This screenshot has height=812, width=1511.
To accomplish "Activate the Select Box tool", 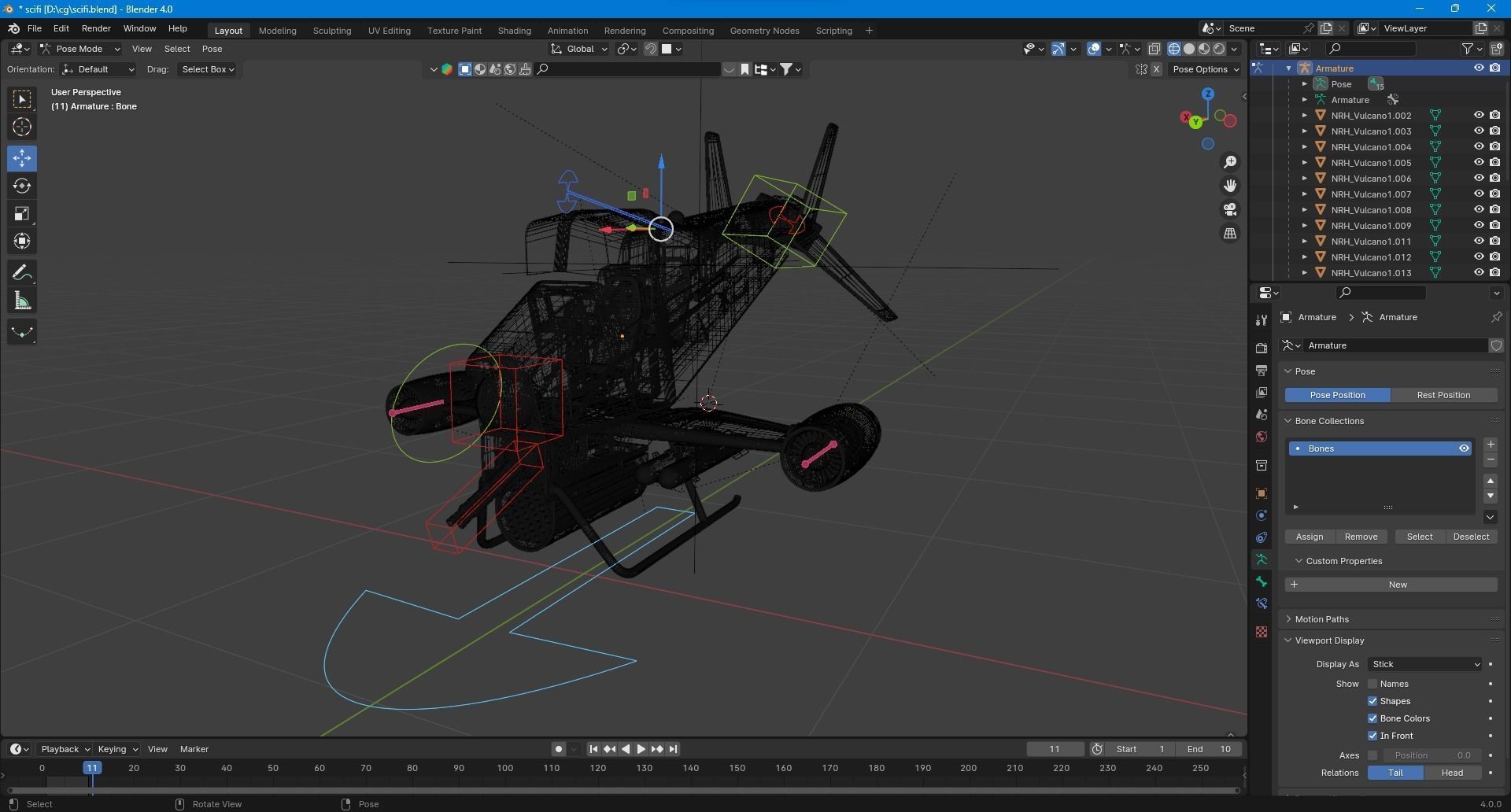I will click(x=22, y=99).
